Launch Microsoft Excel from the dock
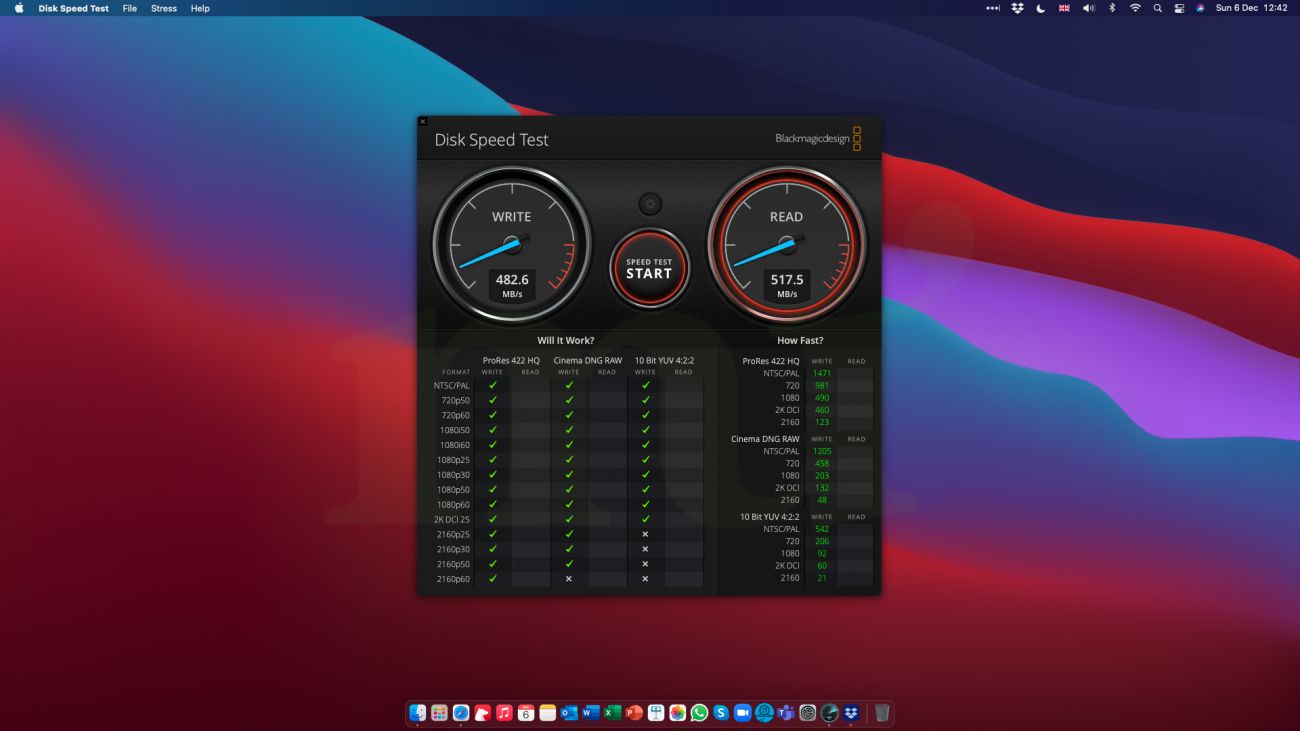1300x731 pixels. [x=612, y=713]
